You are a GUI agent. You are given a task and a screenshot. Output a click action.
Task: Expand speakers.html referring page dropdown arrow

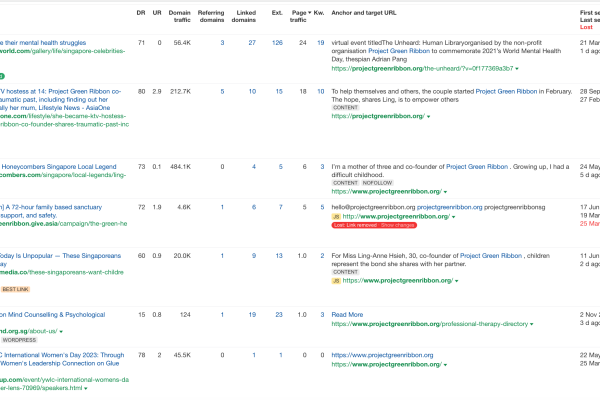(x=86, y=388)
